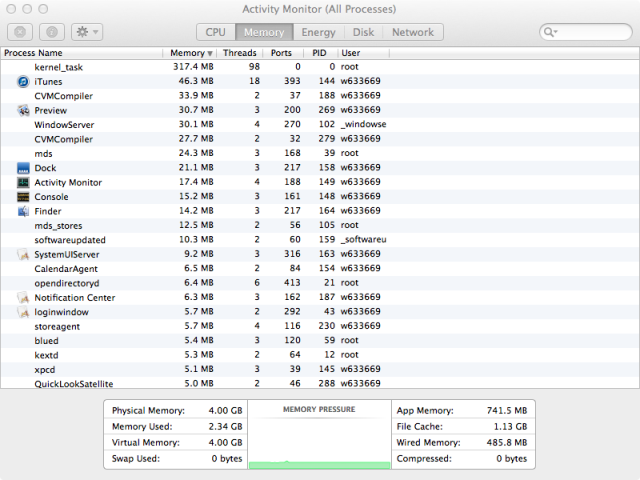The image size is (640, 480).
Task: Select the Console process name
Action: point(51,197)
